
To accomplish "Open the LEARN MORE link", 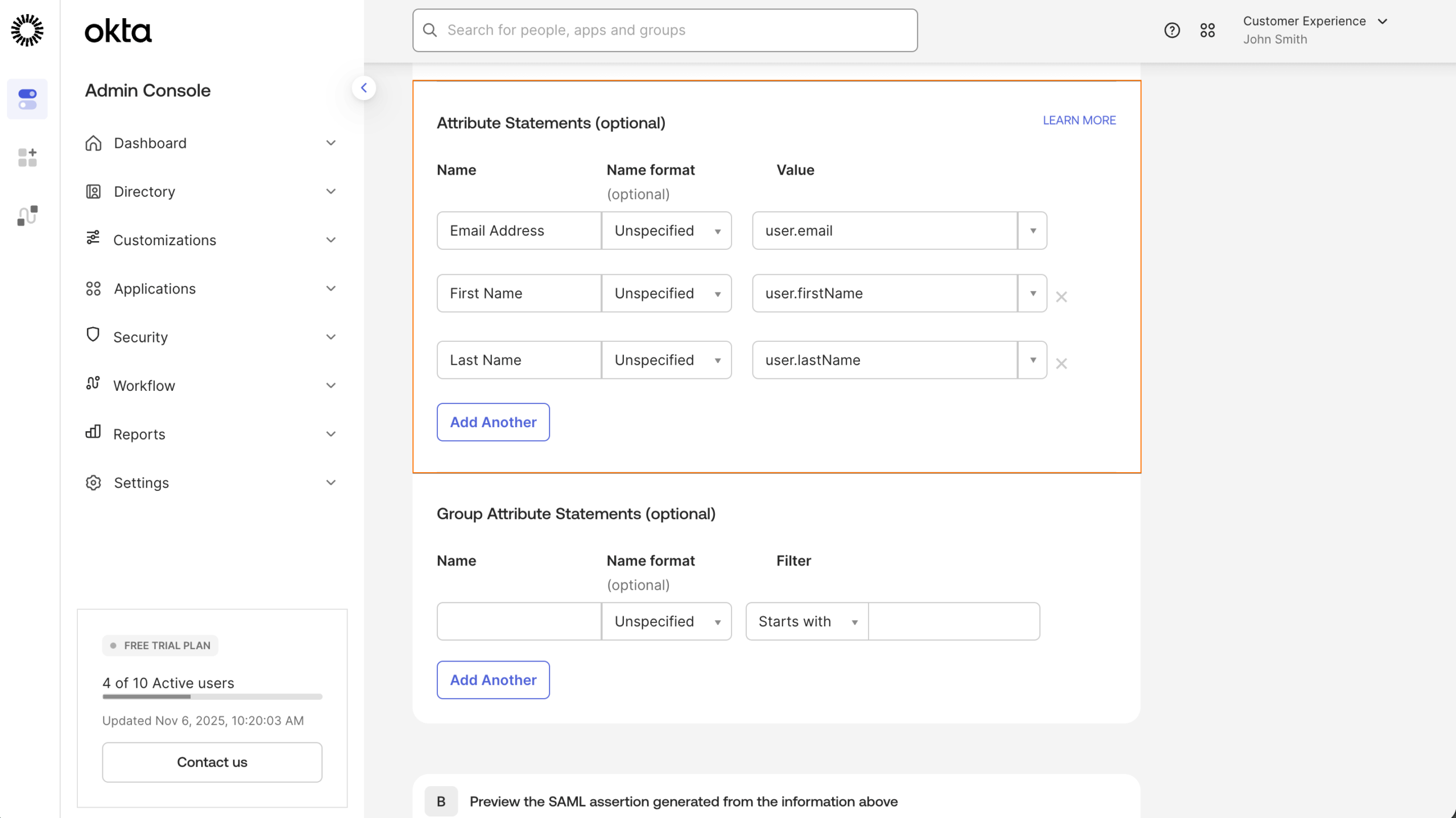I will coord(1078,120).
